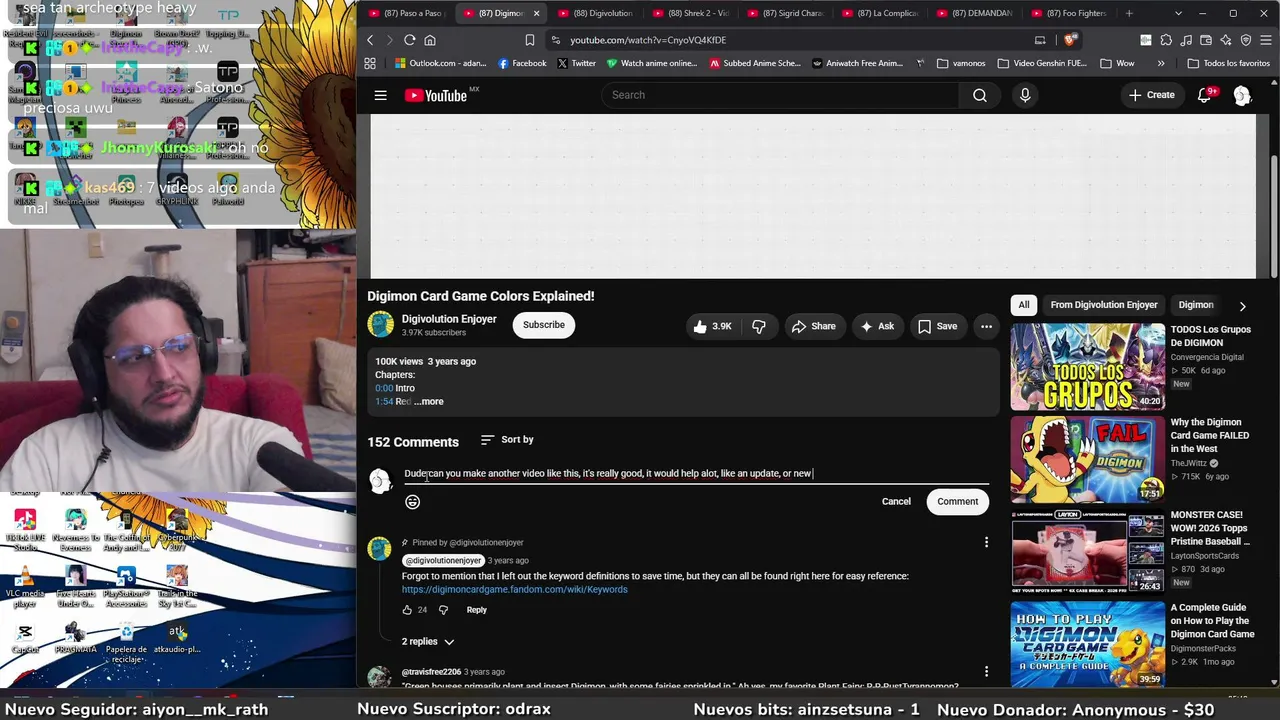Open options menu for the pinned comment
The image size is (1280, 720).
pos(986,542)
